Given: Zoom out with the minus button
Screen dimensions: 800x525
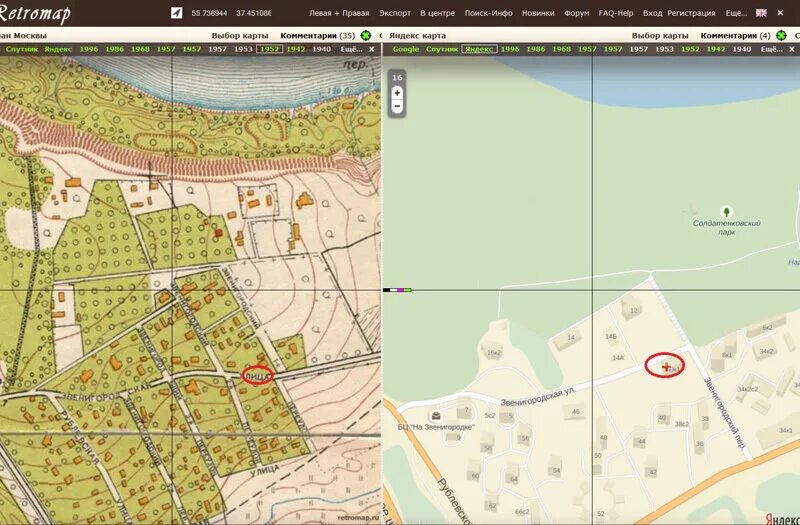Looking at the screenshot, I should click(x=397, y=106).
